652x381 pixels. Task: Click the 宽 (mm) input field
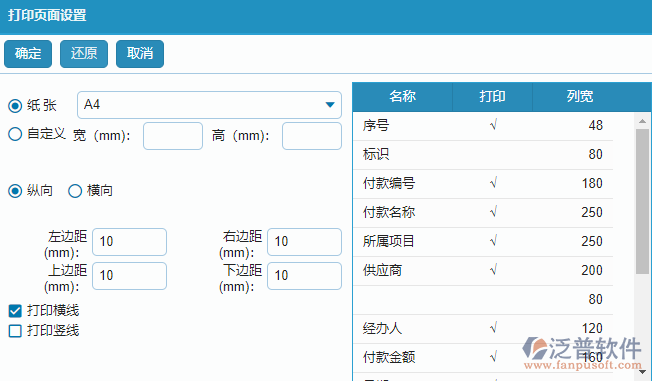point(173,136)
